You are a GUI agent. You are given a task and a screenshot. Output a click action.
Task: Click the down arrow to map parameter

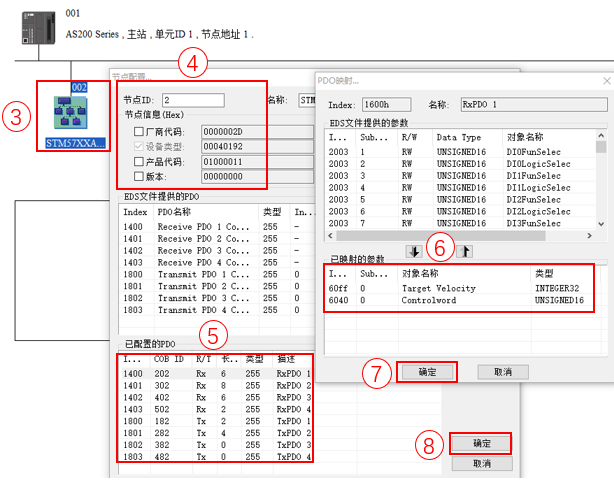414,251
